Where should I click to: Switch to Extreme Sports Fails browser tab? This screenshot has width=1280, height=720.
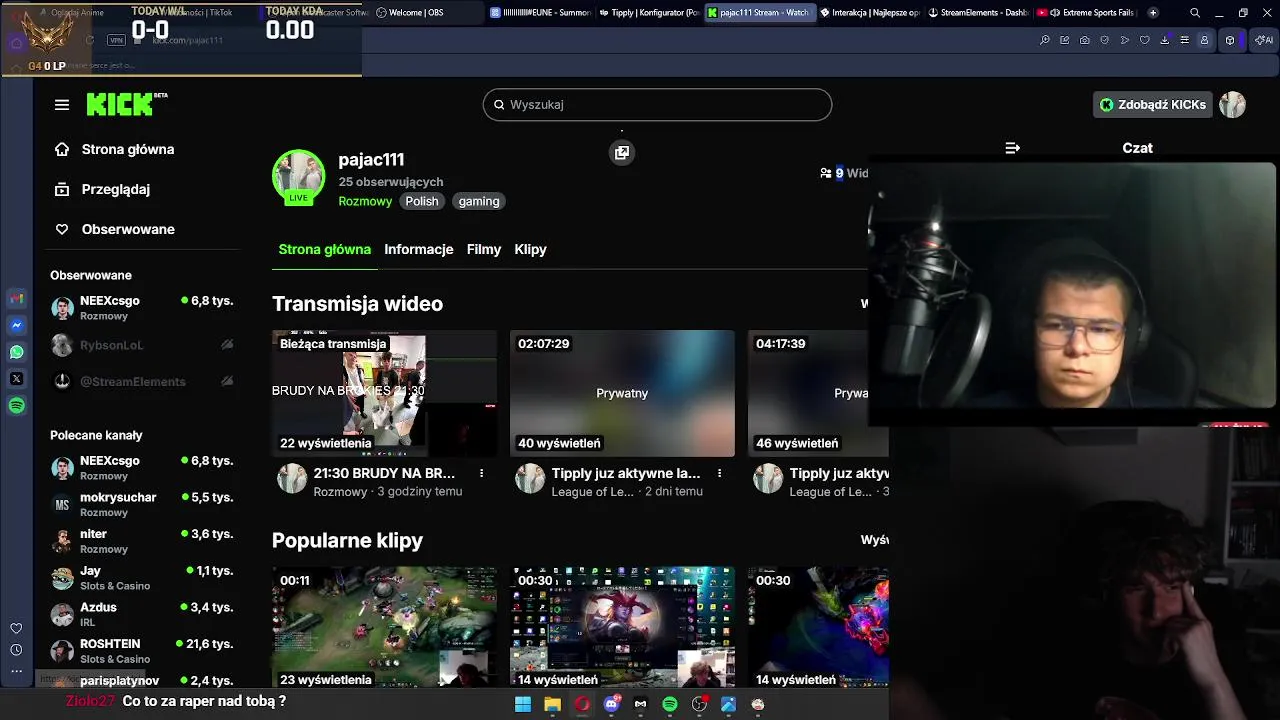[x=1087, y=13]
